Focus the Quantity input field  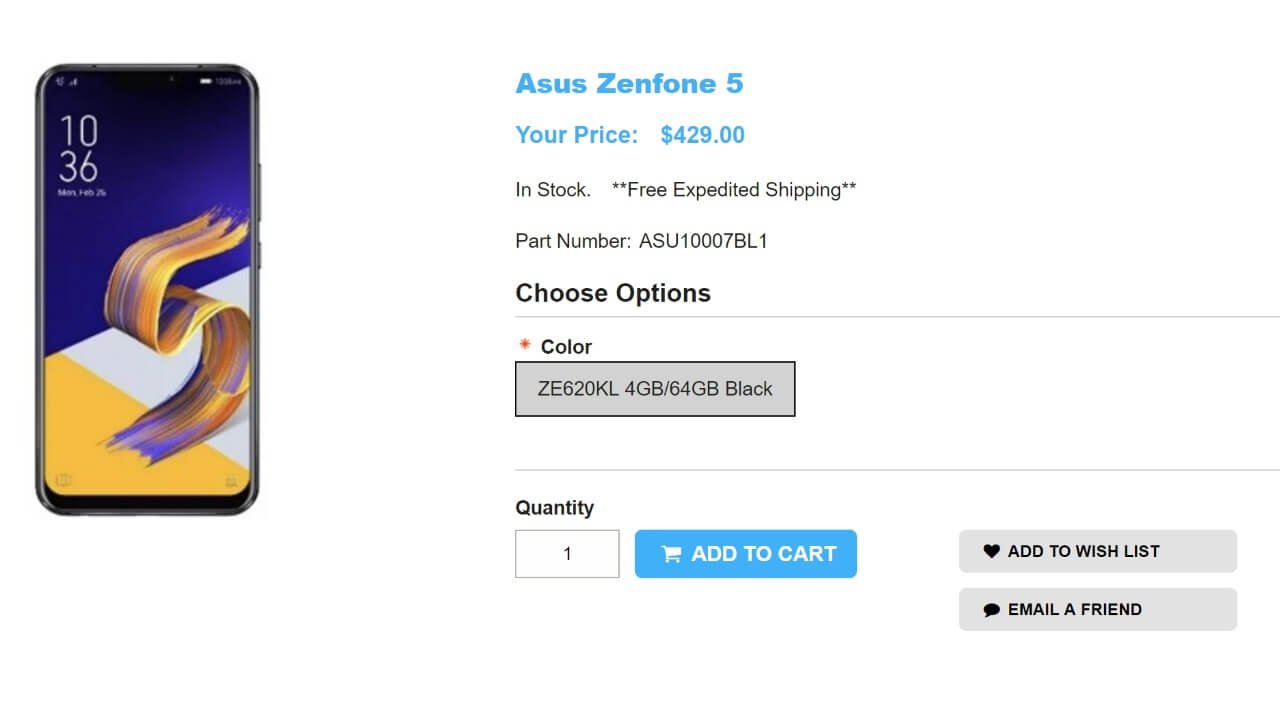567,554
